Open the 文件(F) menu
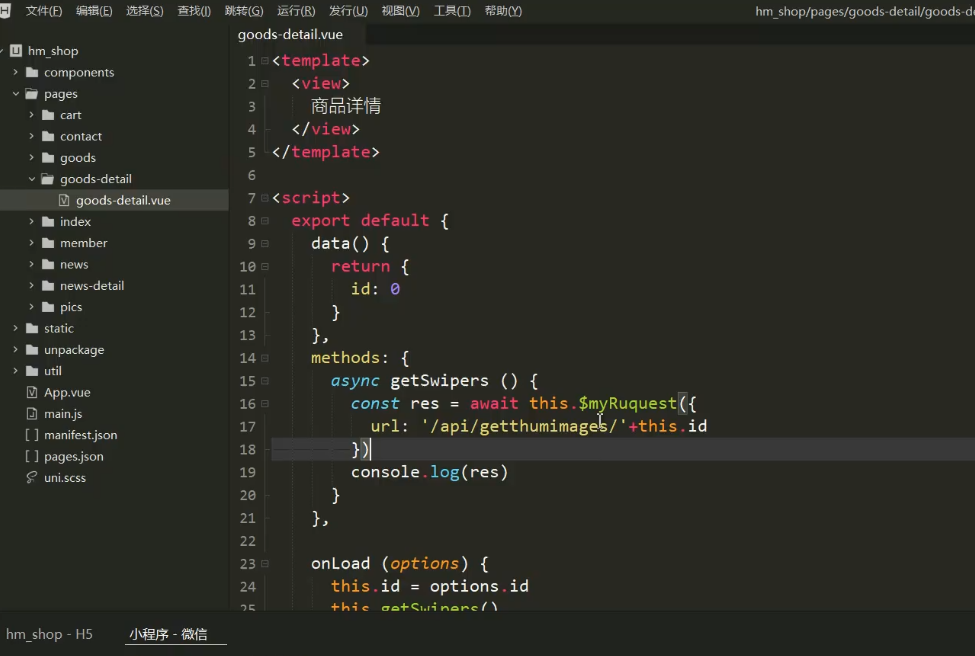The image size is (975, 656). (x=44, y=11)
